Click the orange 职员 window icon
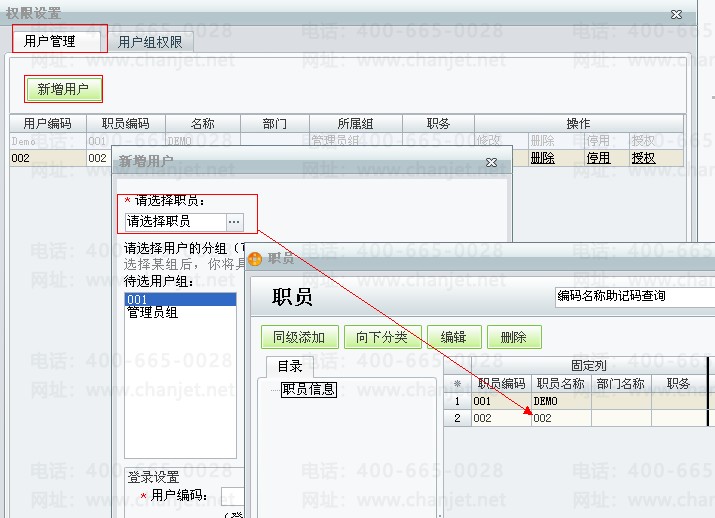Image resolution: width=715 pixels, height=518 pixels. tap(256, 258)
